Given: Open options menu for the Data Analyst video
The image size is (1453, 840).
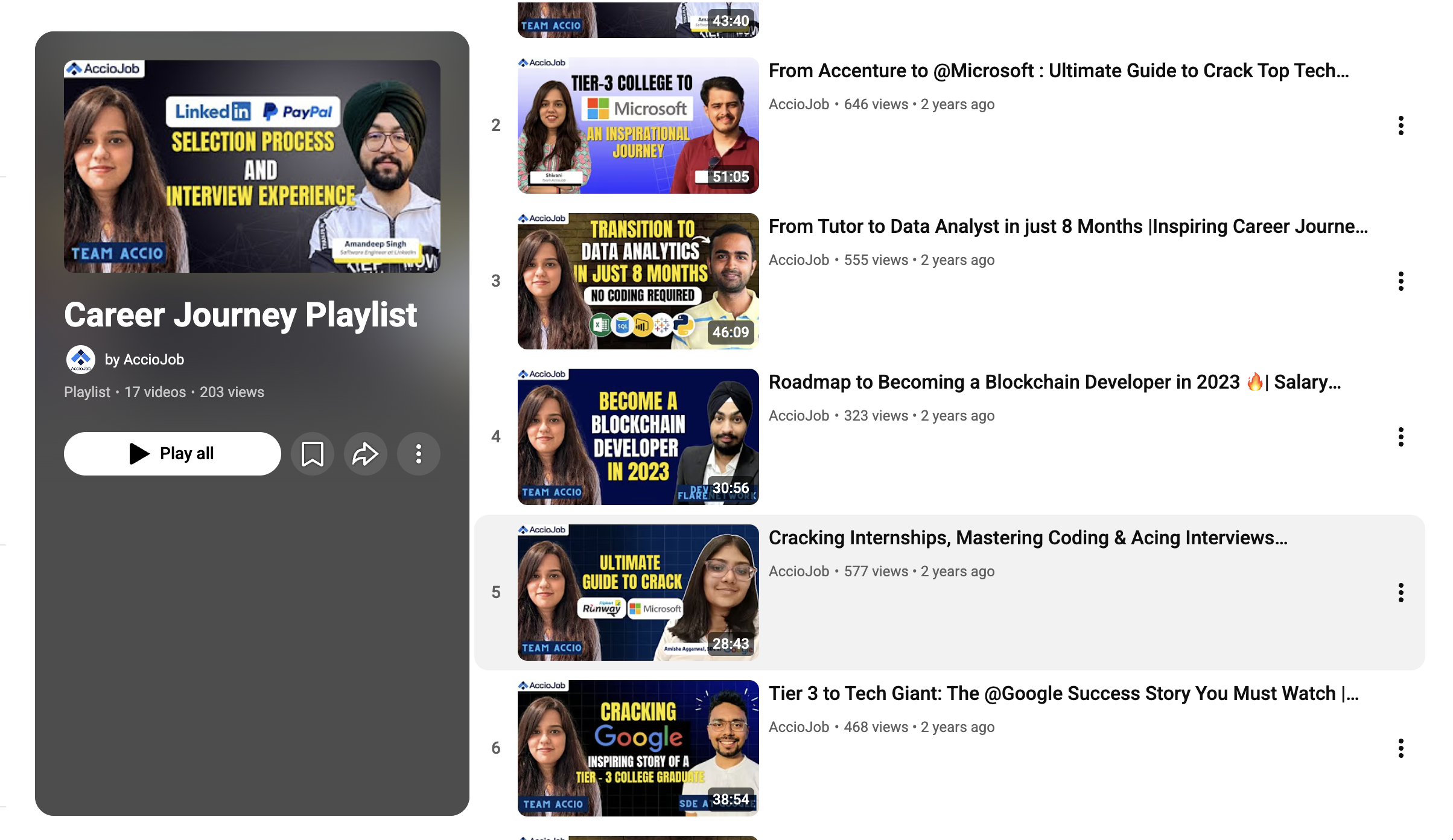Looking at the screenshot, I should coord(1400,280).
